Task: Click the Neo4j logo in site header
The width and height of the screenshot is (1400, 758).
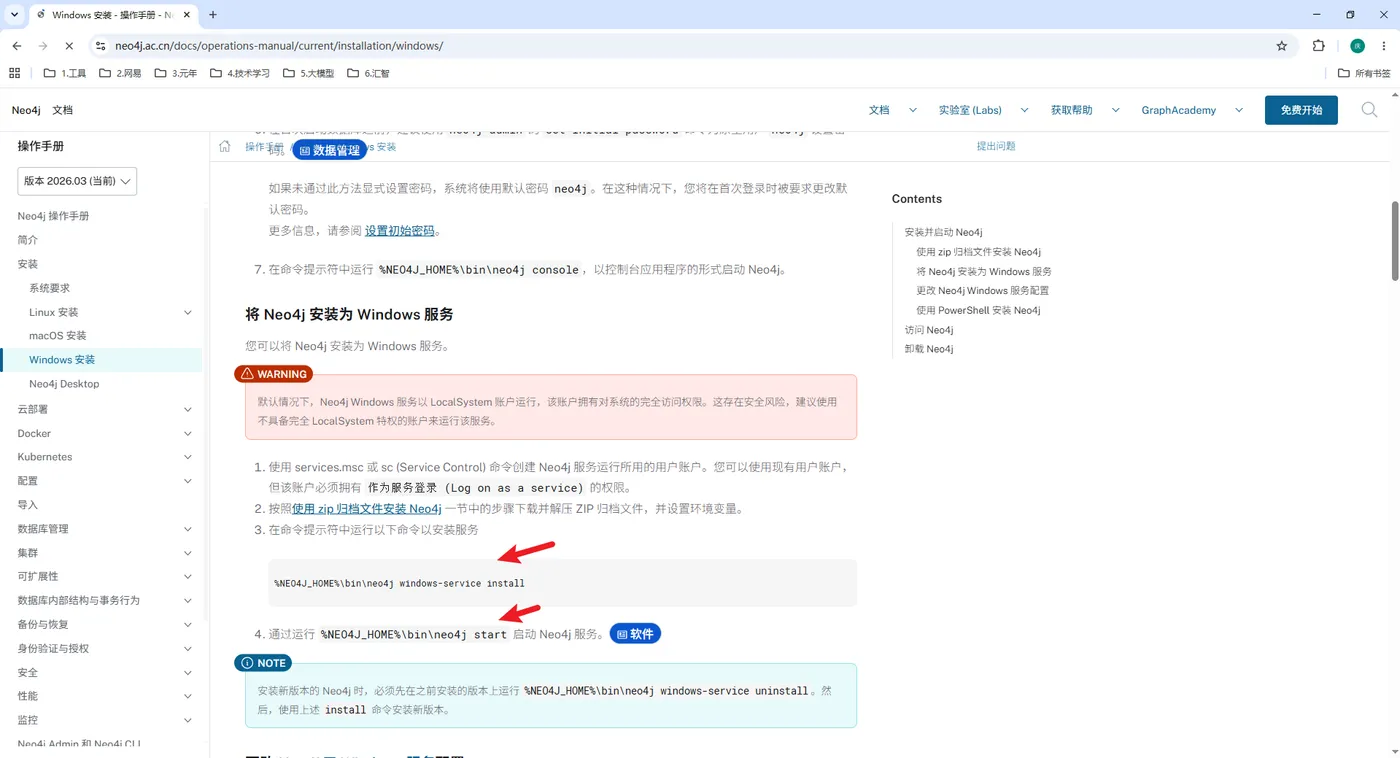Action: tap(26, 110)
